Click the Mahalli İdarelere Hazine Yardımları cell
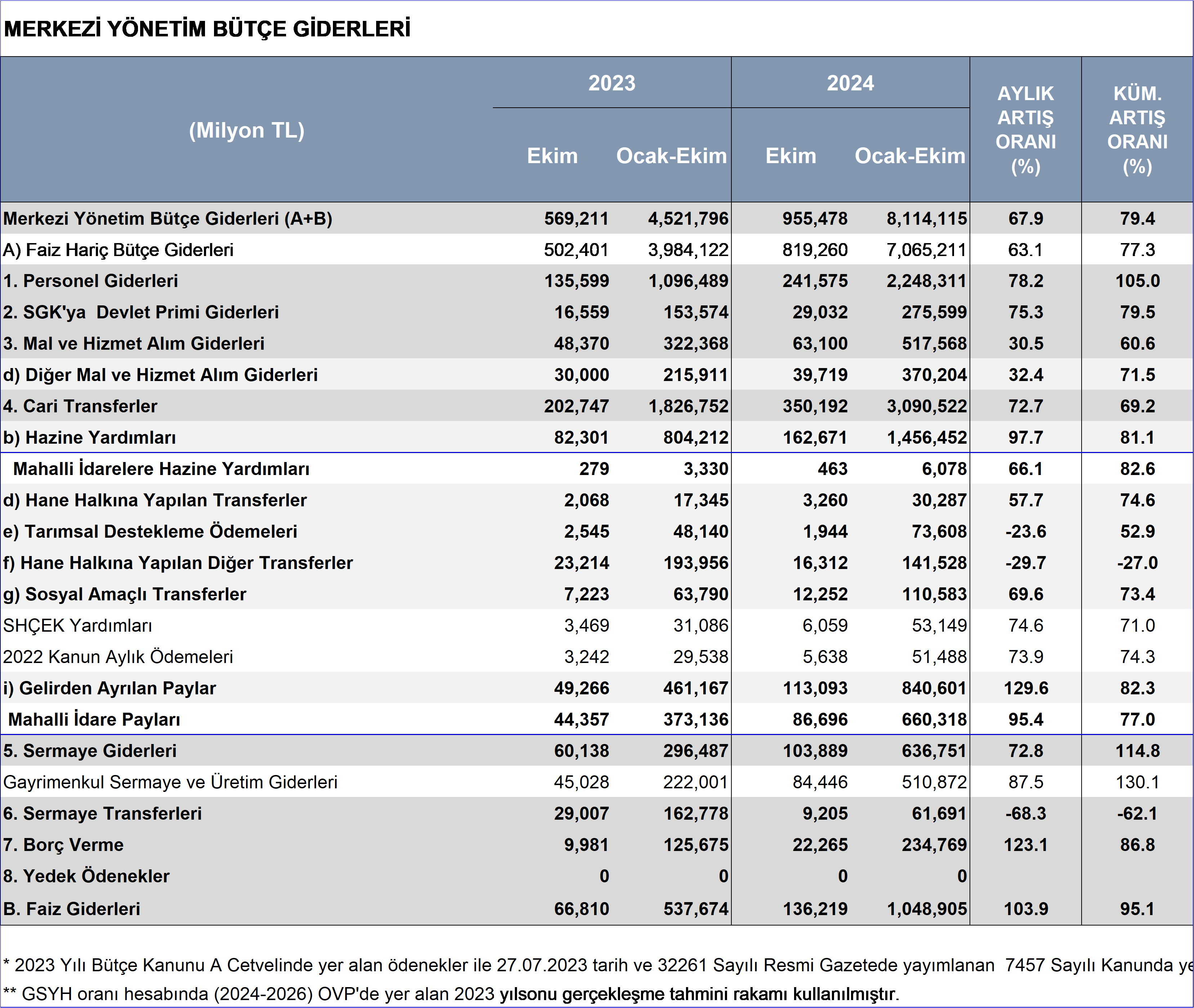The height and width of the screenshot is (1008, 1194). [x=161, y=469]
